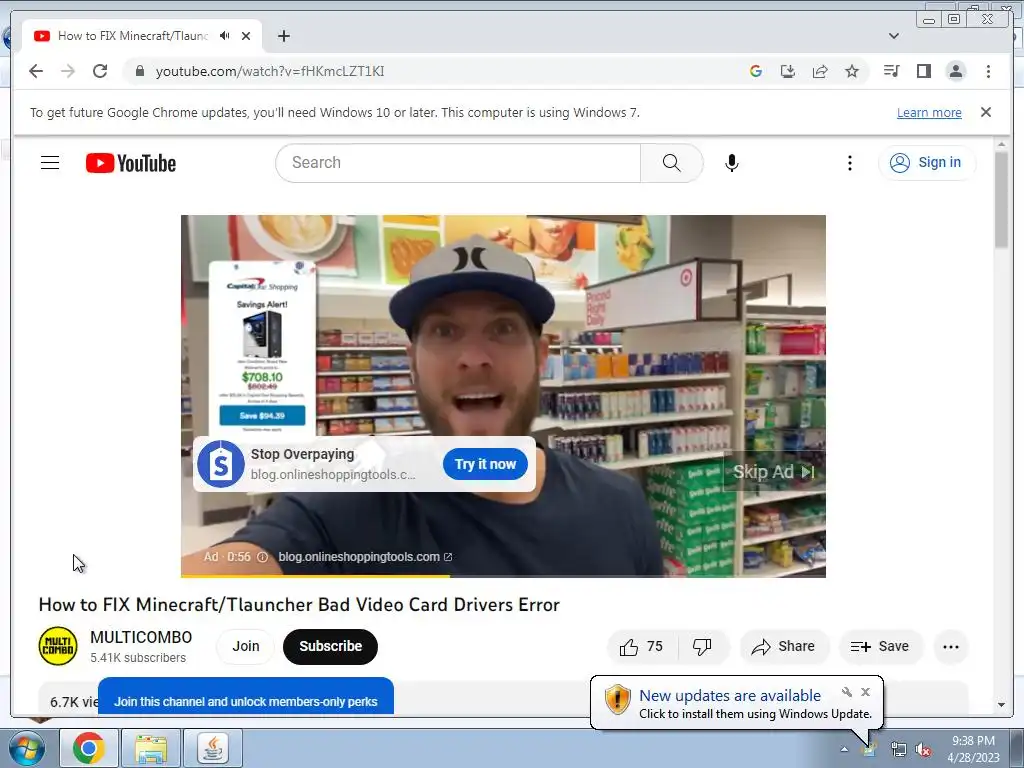This screenshot has height=768, width=1024.
Task: Save the video to playlist
Action: coord(880,647)
